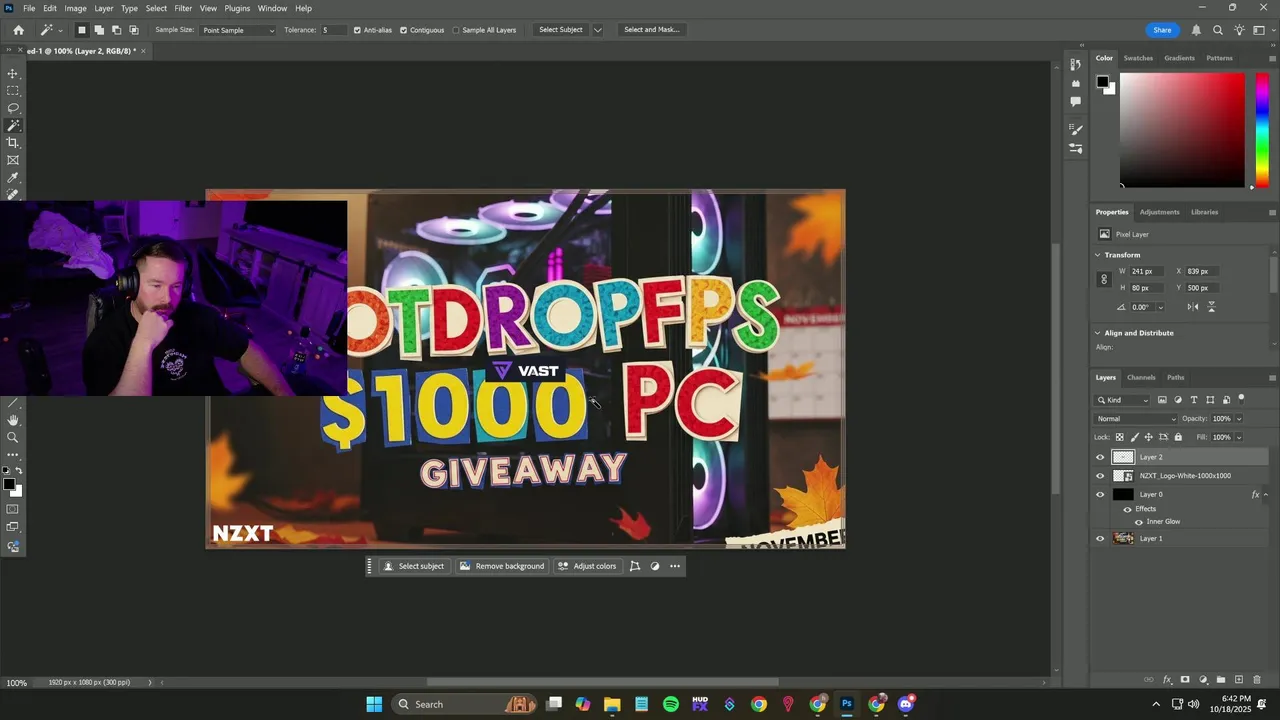This screenshot has height=720, width=1280.
Task: Add a layer mask icon
Action: 1185,680
